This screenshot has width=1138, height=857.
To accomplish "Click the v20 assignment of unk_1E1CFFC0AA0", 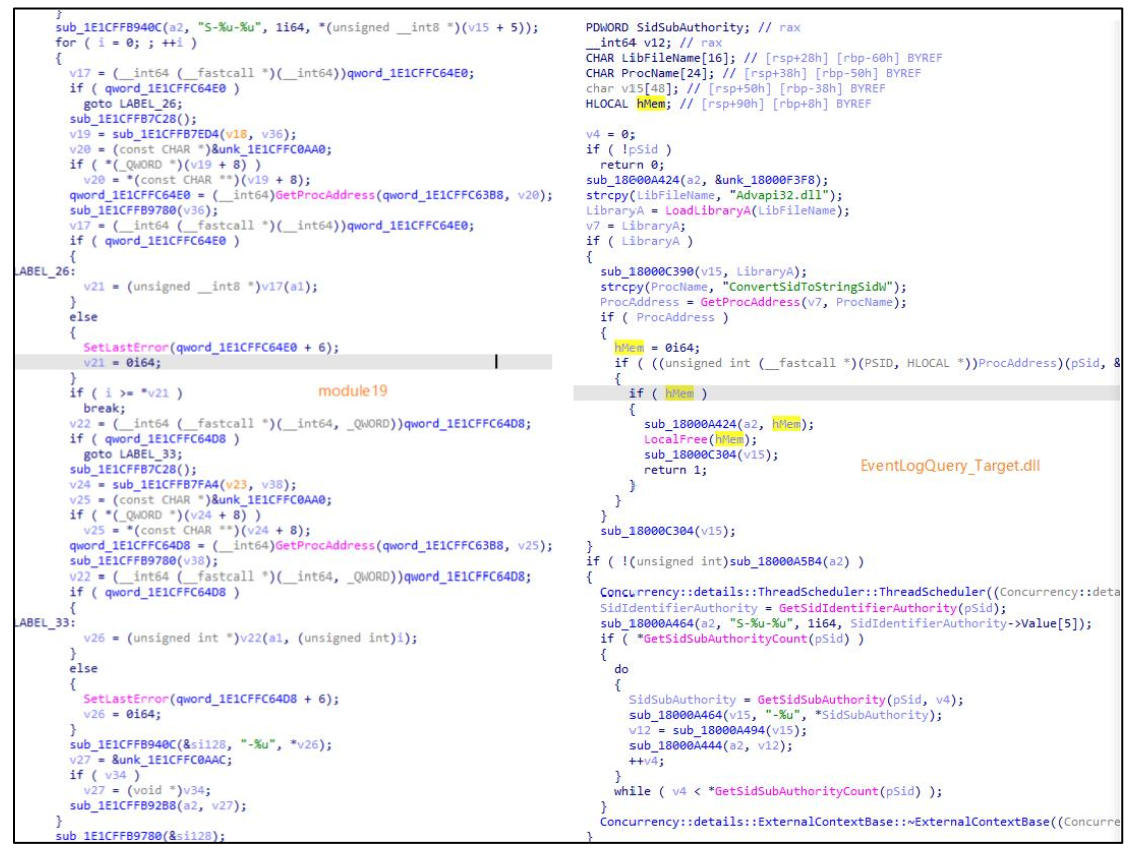I will (x=200, y=149).
